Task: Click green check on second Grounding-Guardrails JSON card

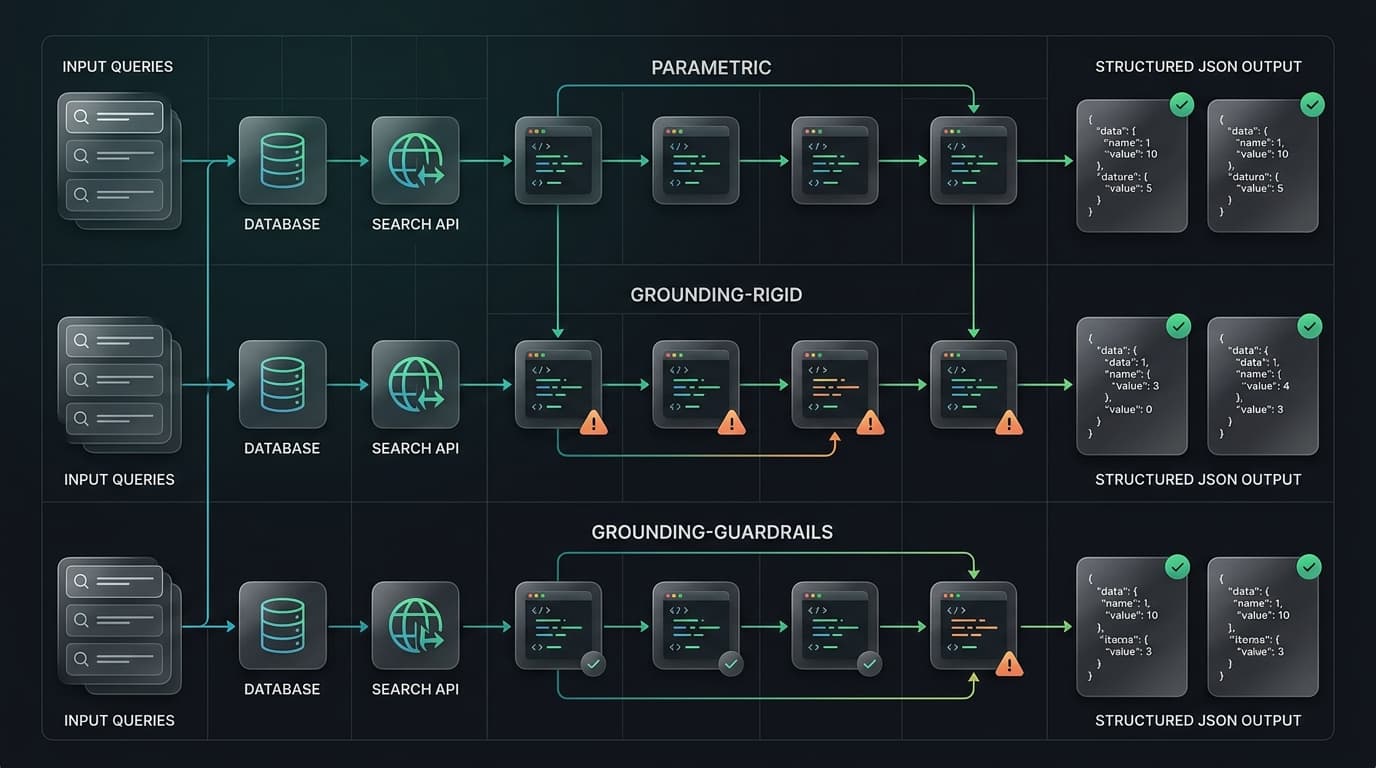Action: pos(1309,567)
